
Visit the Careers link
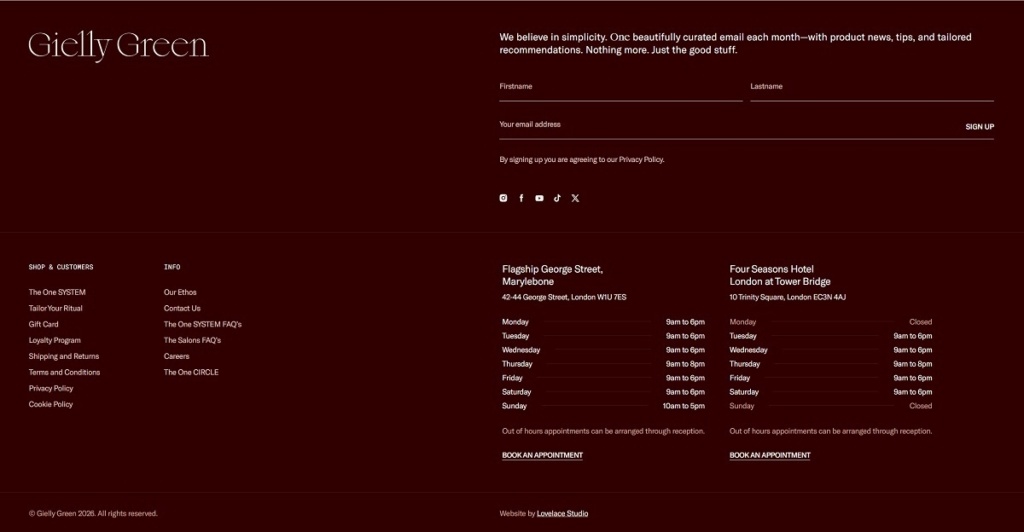(x=176, y=356)
